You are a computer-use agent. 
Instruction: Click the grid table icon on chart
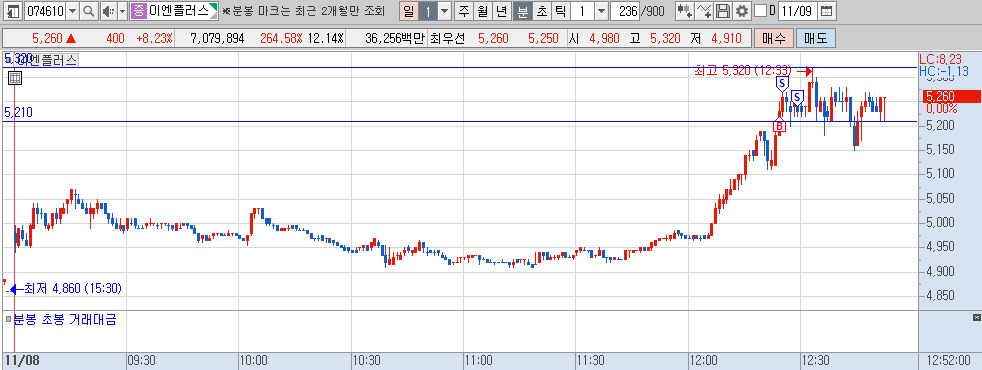click(16, 78)
